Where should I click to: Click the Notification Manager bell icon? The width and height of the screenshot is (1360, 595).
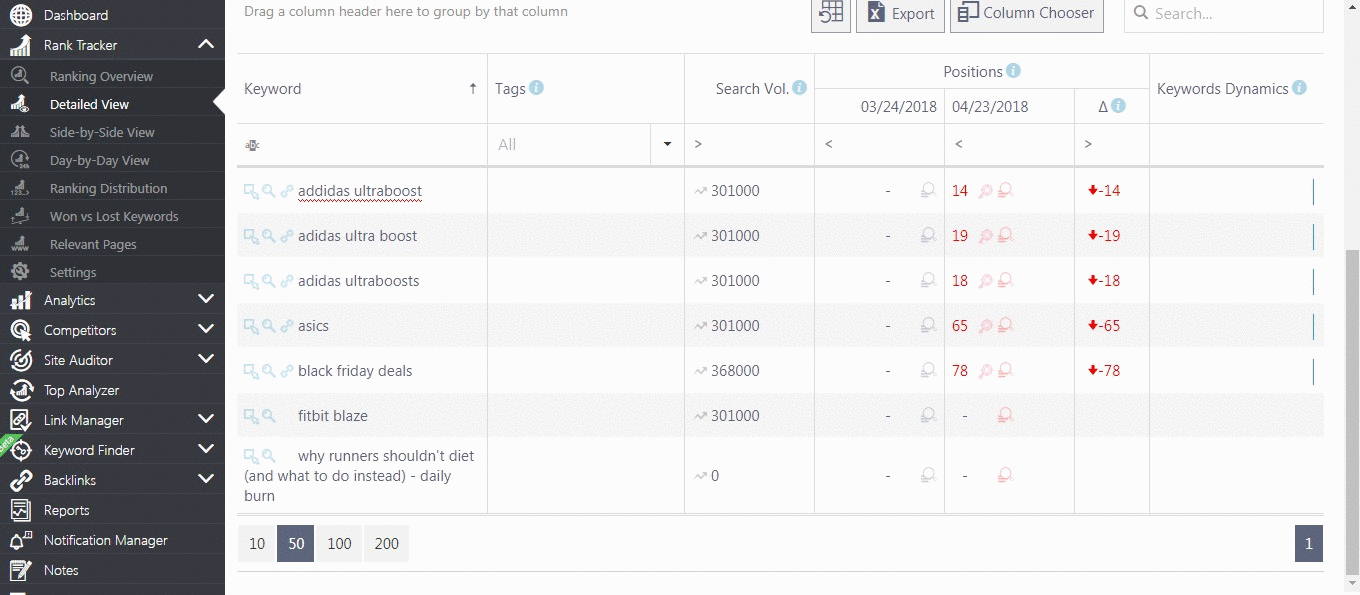[x=21, y=540]
